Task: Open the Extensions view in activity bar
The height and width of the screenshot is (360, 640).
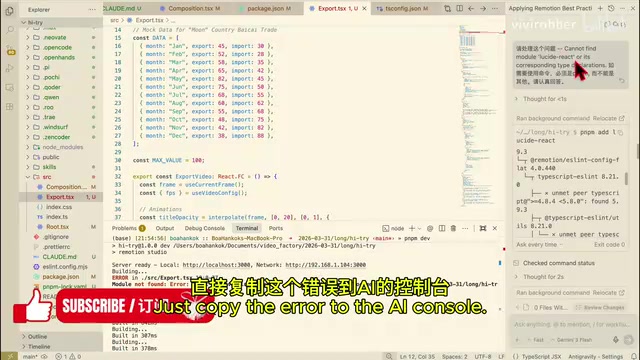Action: pyautogui.click(x=10, y=107)
